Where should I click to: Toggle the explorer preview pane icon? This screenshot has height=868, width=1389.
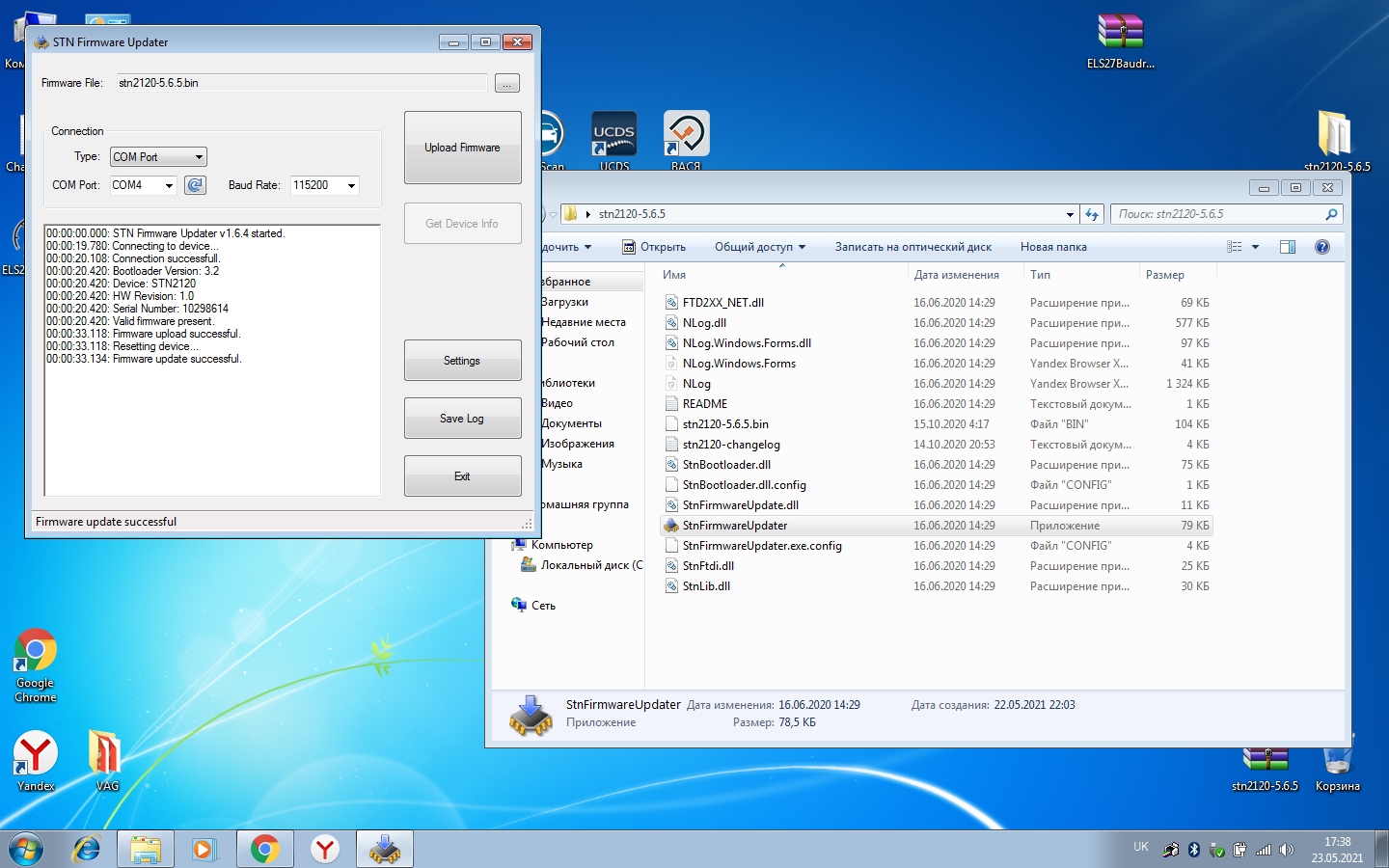coord(1287,247)
